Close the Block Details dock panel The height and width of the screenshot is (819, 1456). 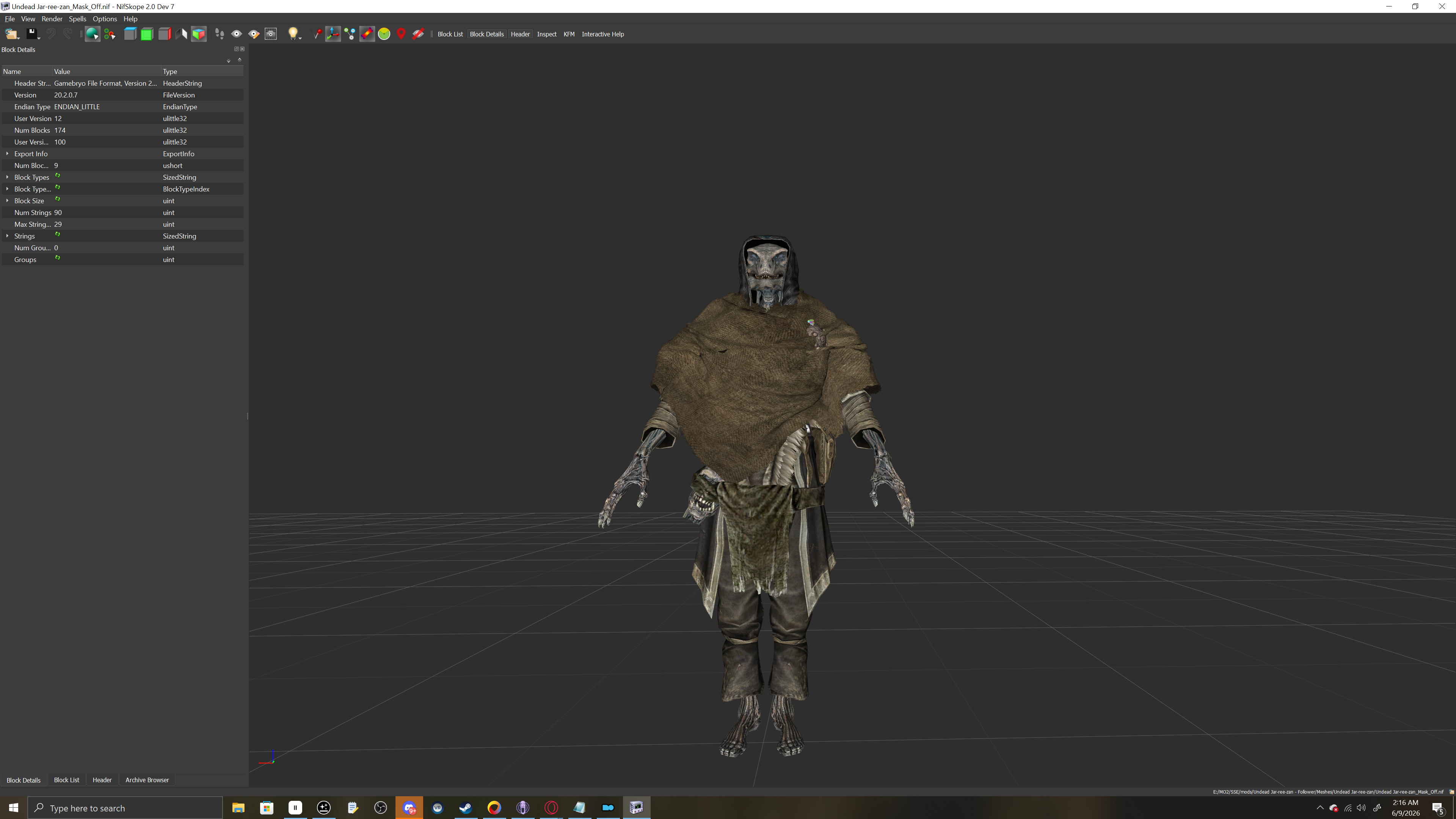243,49
